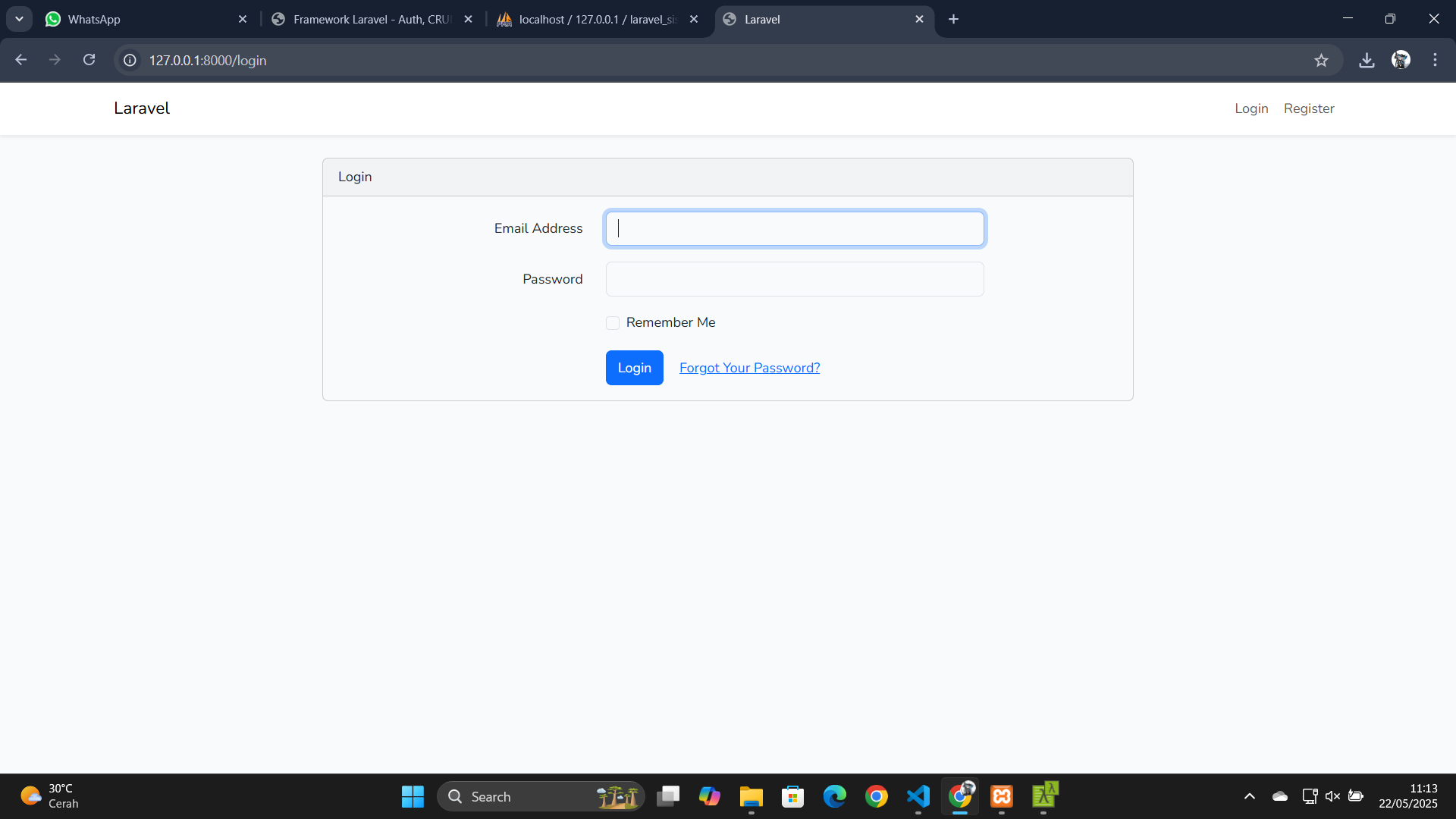The width and height of the screenshot is (1456, 819).
Task: Open the tab search chevron
Action: tap(19, 19)
